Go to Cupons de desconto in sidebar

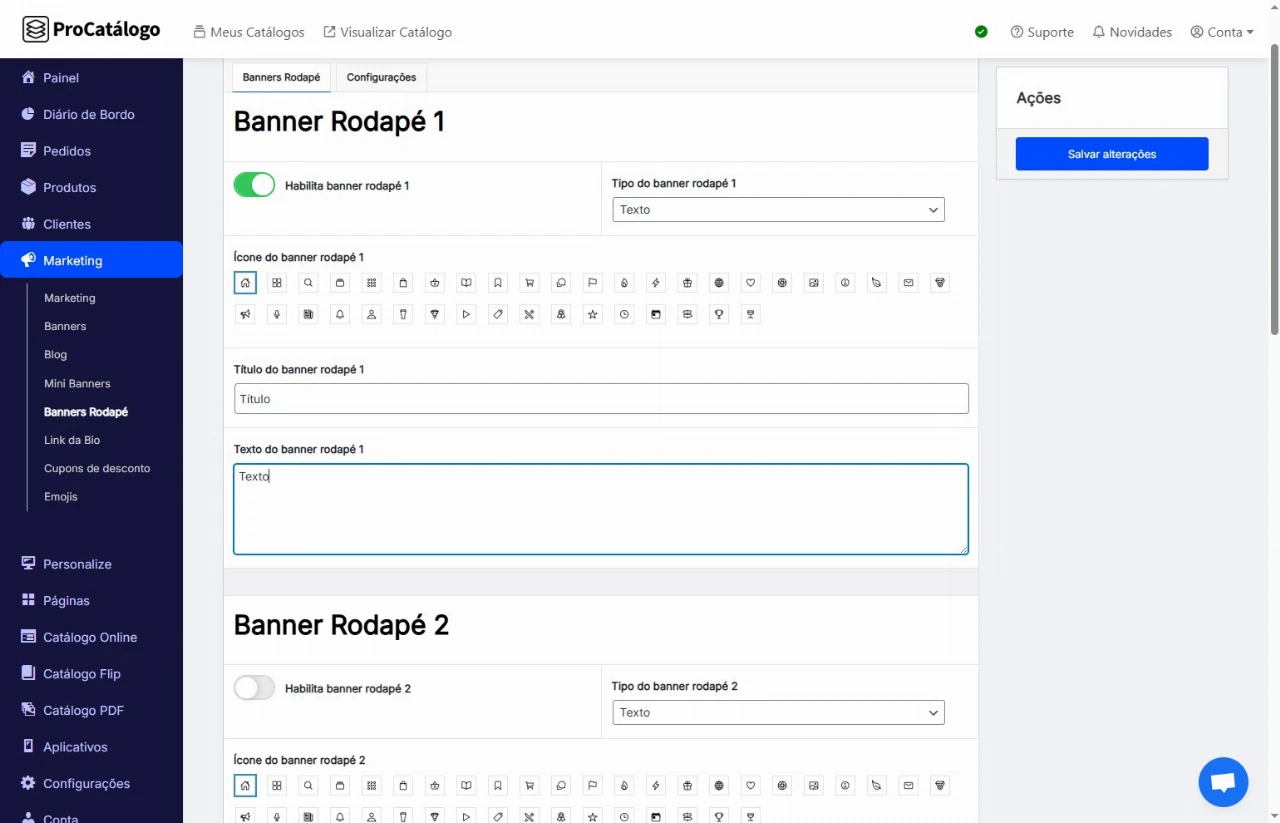point(97,468)
